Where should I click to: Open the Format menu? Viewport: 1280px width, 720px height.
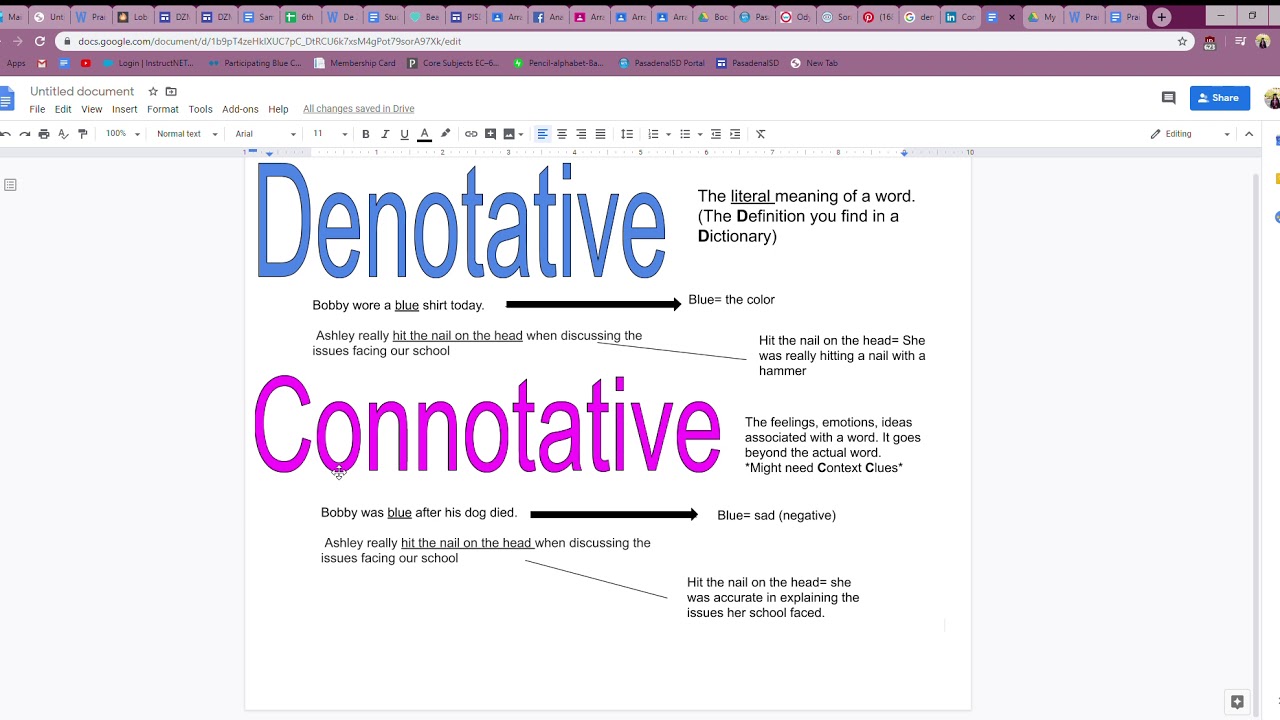point(163,109)
